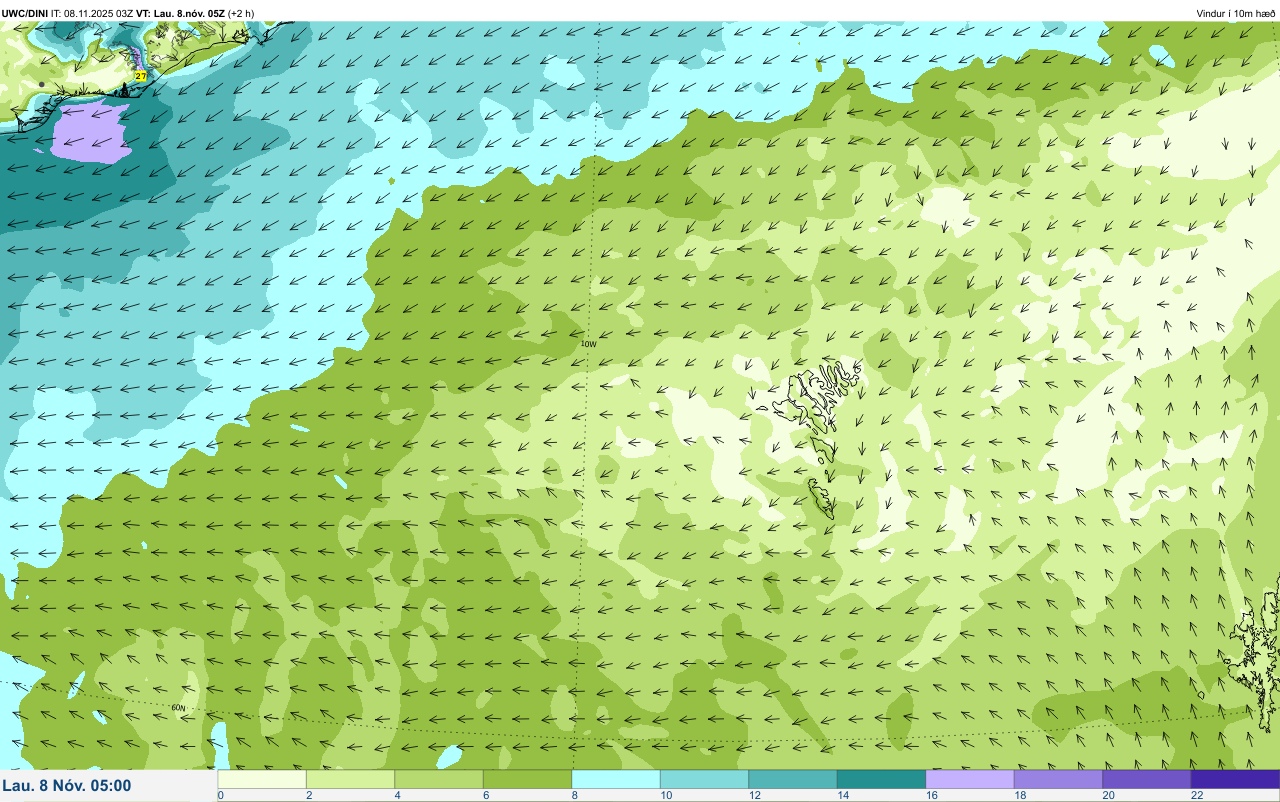Click the light teal 10–12 legend swatch

pyautogui.click(x=704, y=779)
